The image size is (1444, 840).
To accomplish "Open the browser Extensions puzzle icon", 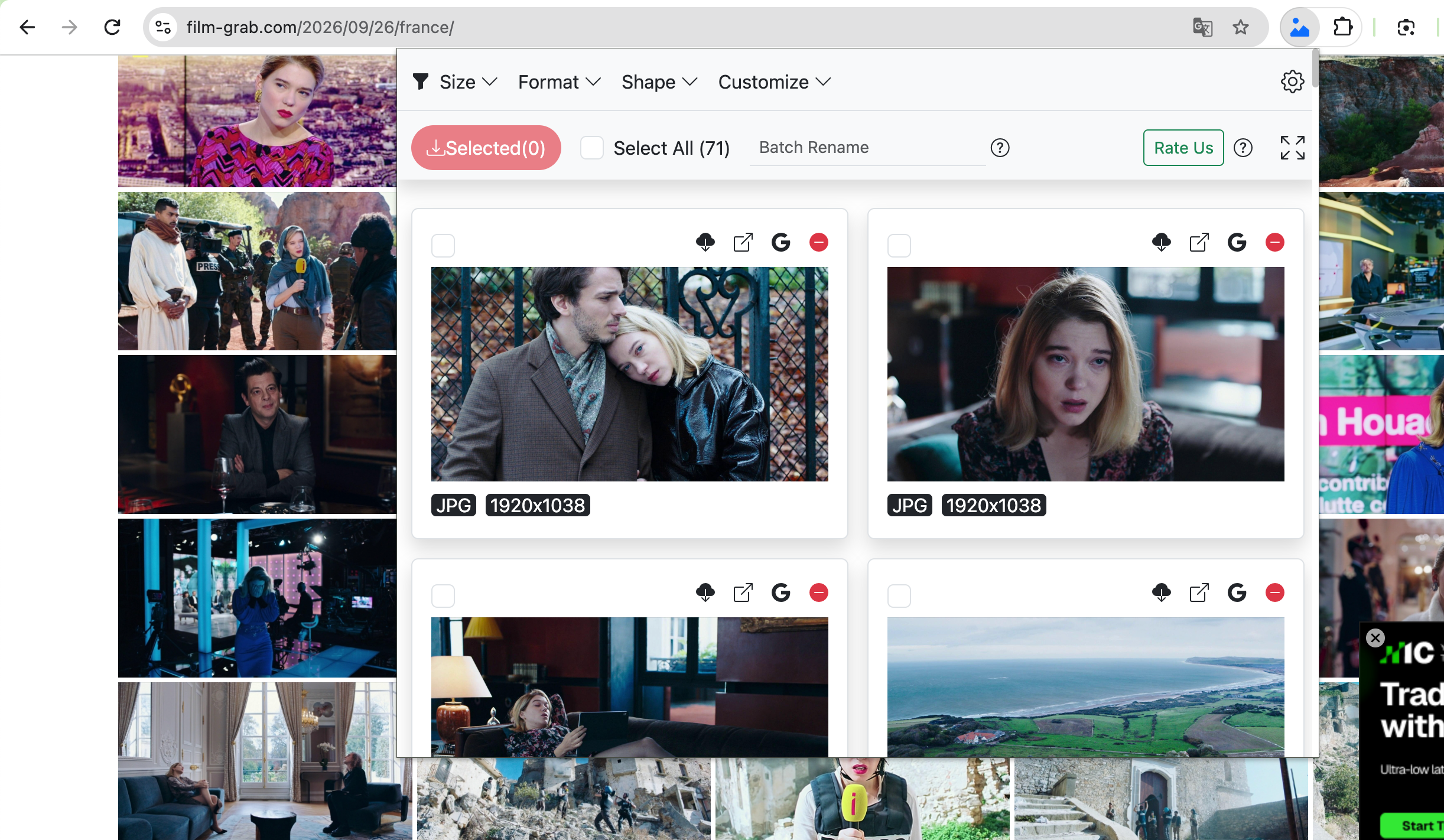I will 1342,27.
